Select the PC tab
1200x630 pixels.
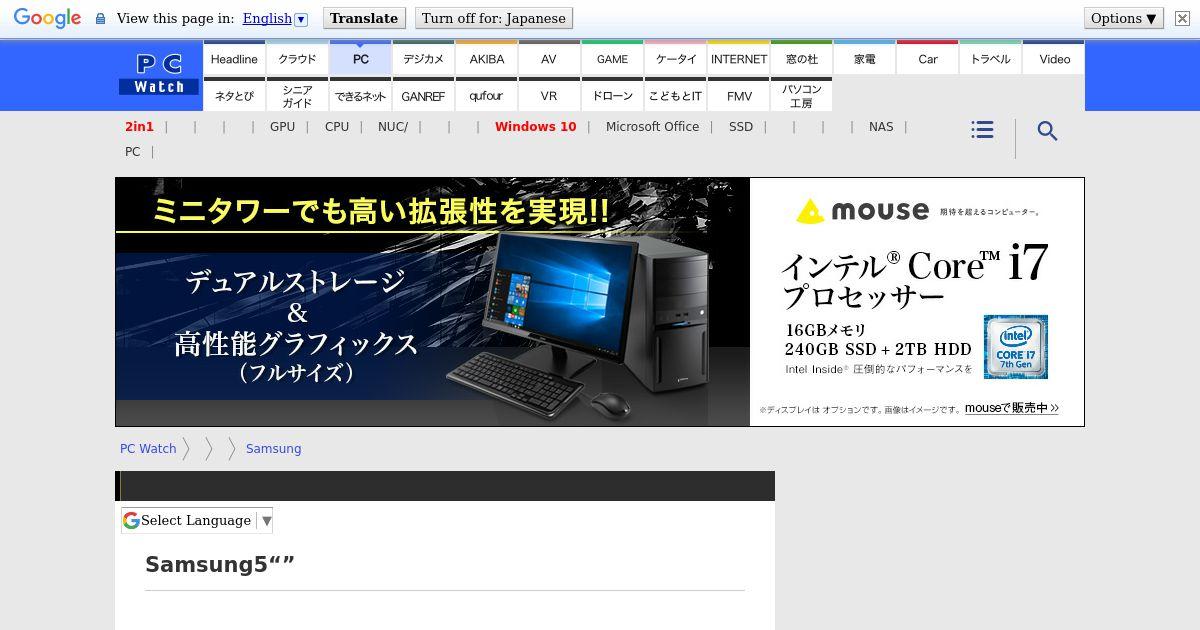point(360,59)
